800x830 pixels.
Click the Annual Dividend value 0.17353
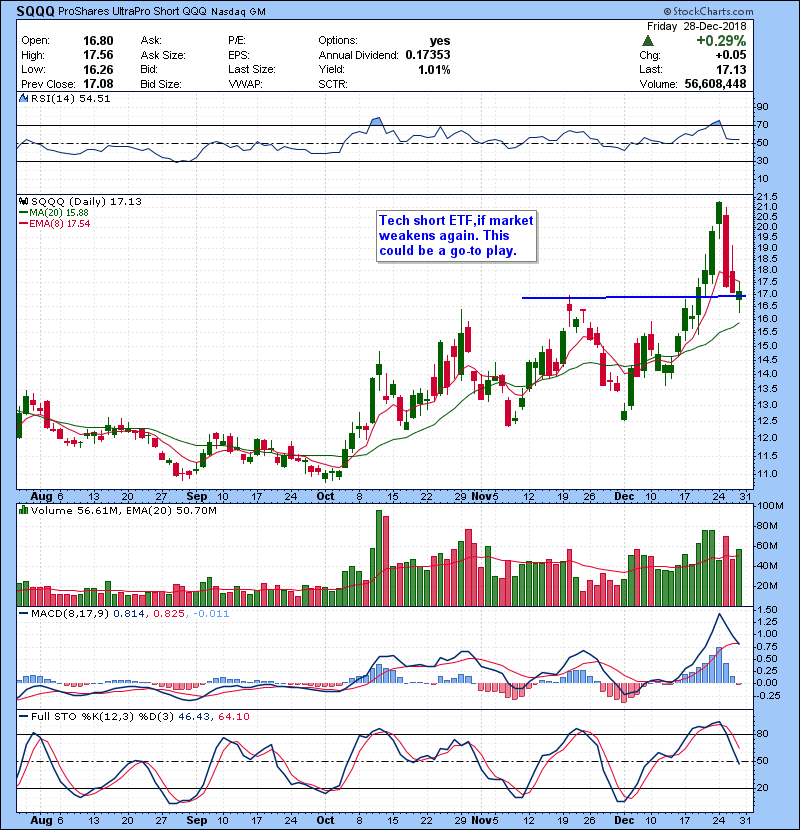point(428,55)
